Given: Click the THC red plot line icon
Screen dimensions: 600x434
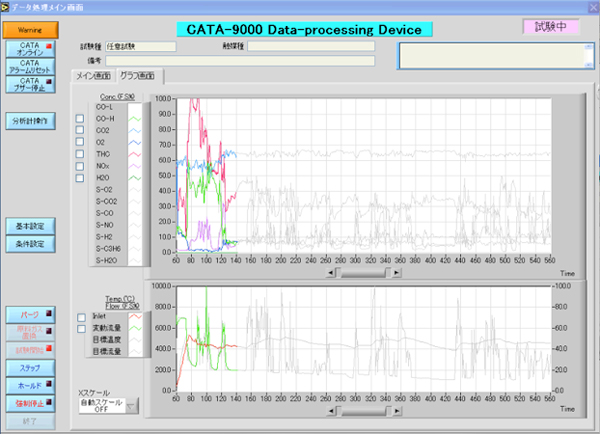Looking at the screenshot, I should click(x=134, y=154).
